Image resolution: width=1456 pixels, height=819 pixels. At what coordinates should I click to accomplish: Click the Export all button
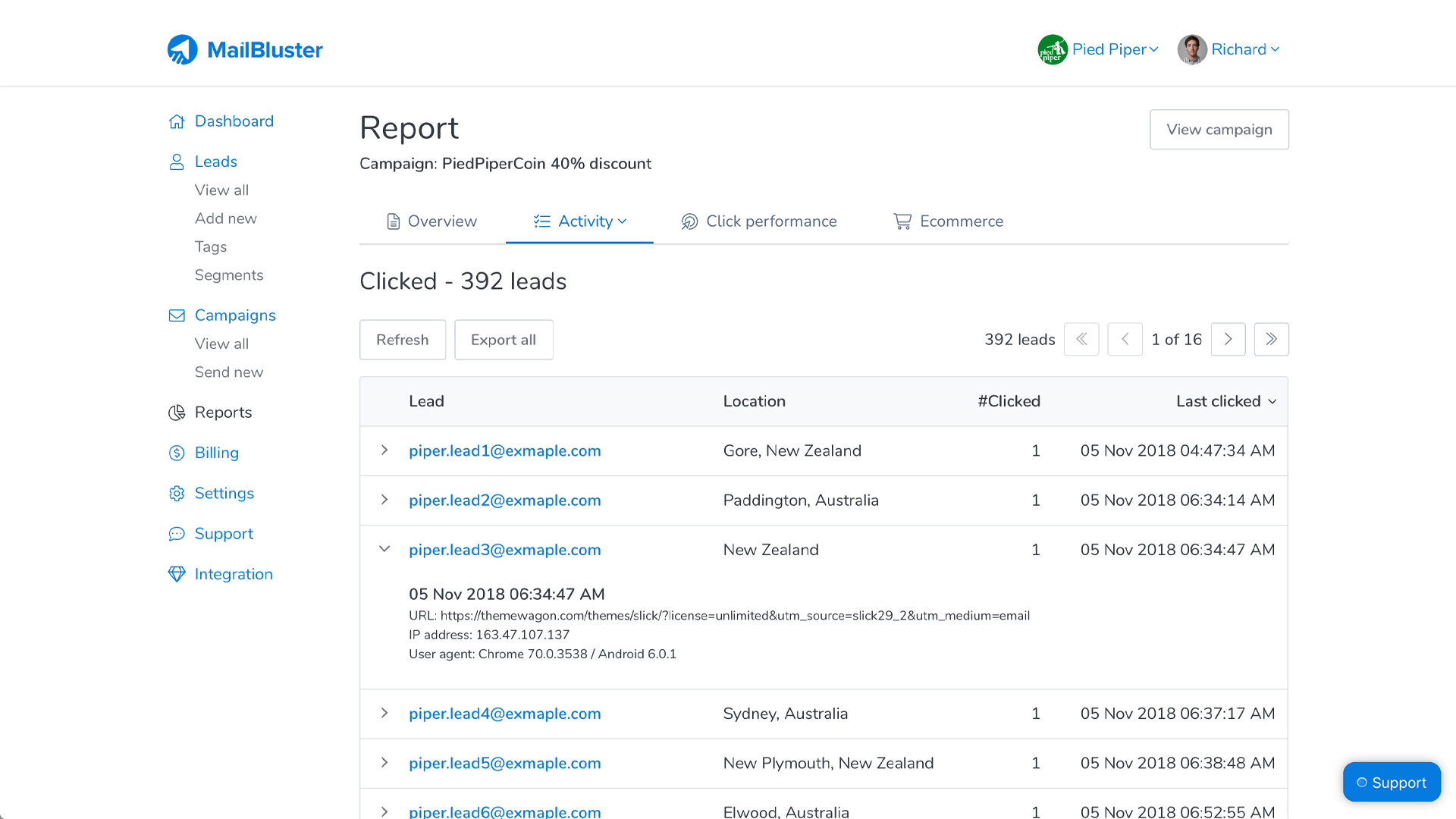[504, 340]
